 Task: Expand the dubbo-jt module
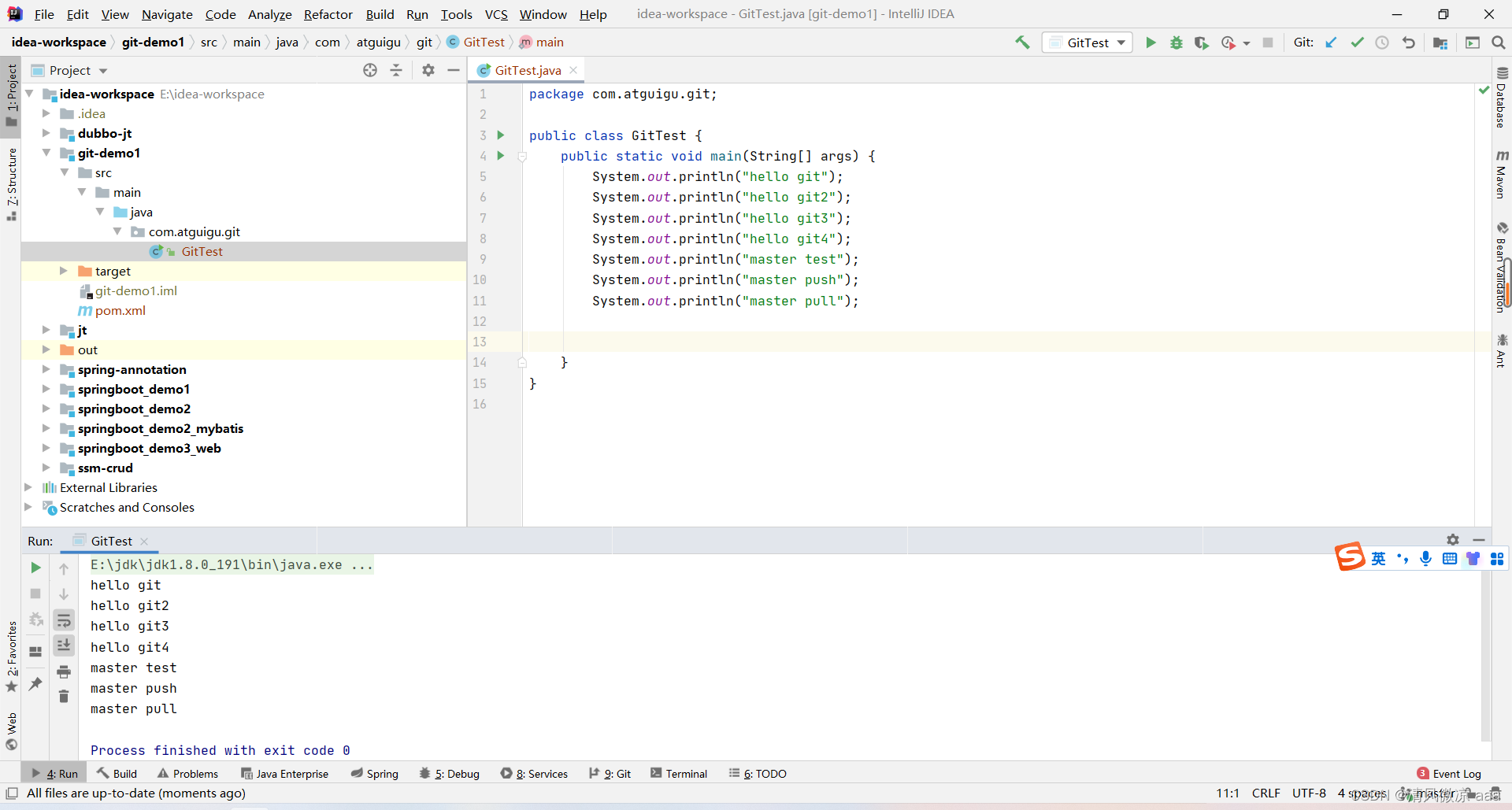point(46,133)
